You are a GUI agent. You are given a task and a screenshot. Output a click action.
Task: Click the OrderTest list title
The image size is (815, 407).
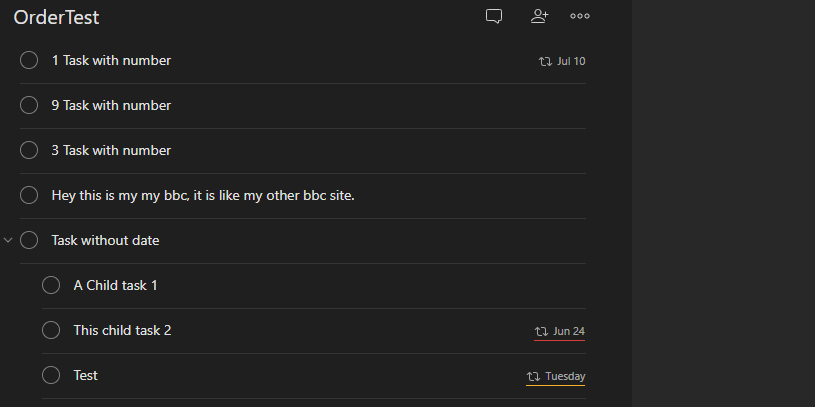click(x=56, y=17)
